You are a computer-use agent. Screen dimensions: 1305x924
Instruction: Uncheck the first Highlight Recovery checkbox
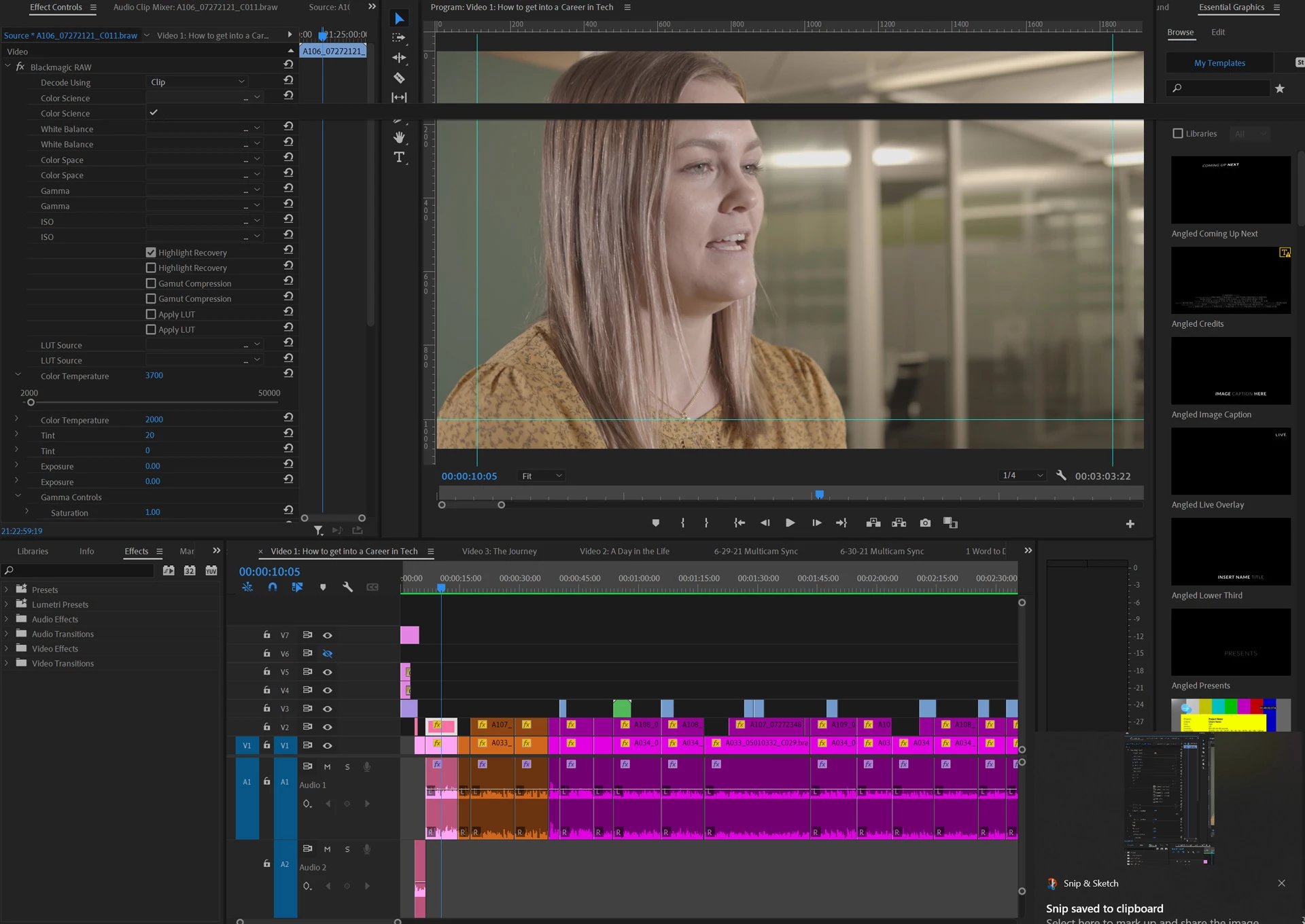pyautogui.click(x=151, y=253)
